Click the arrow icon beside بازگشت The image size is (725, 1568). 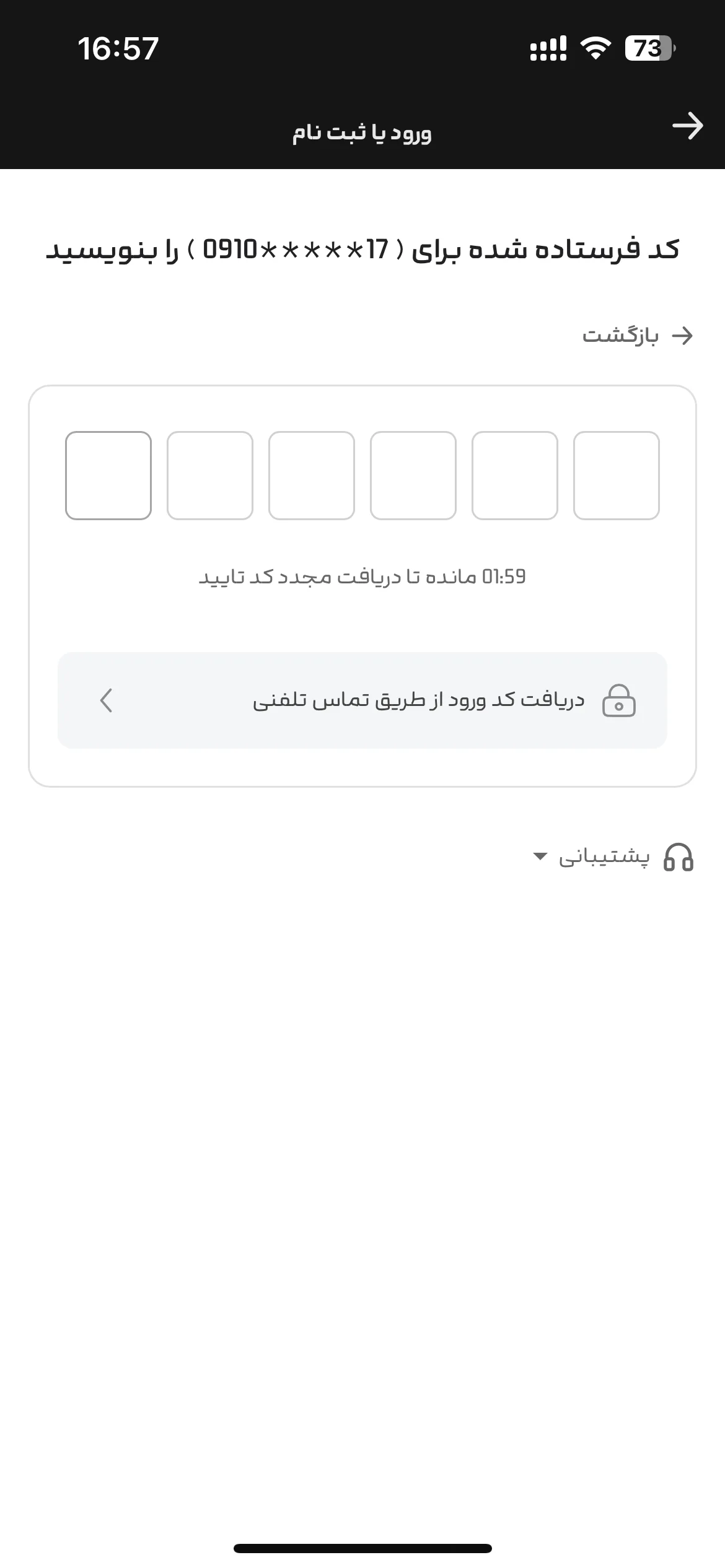click(x=682, y=336)
